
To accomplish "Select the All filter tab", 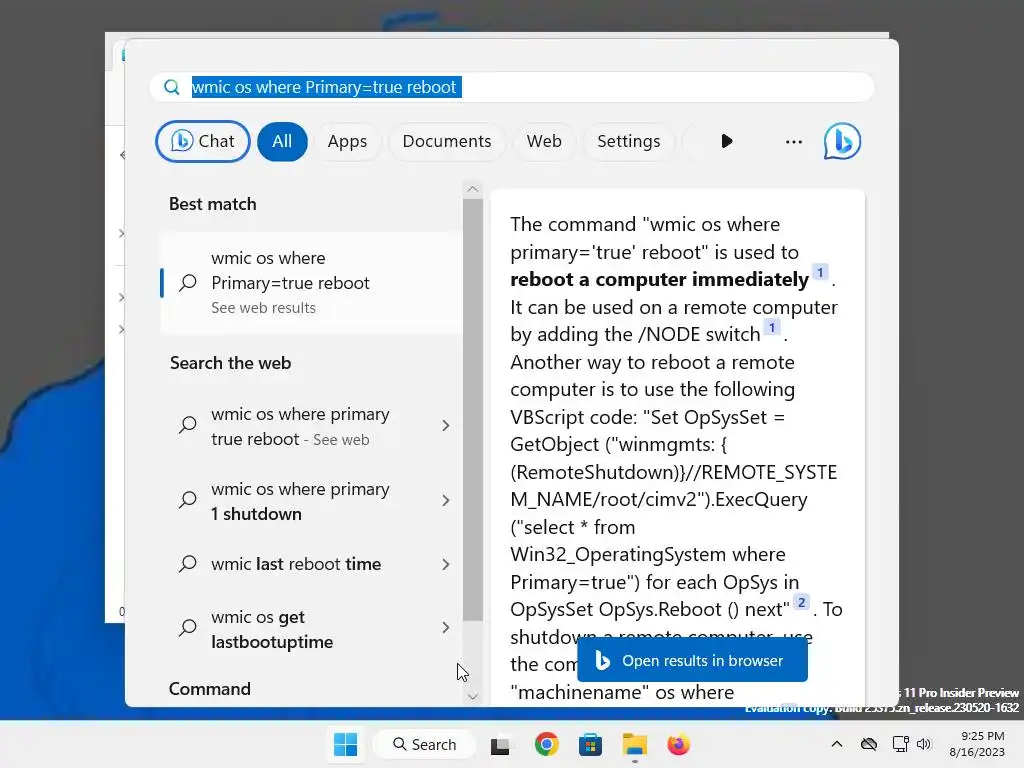I will pyautogui.click(x=282, y=141).
